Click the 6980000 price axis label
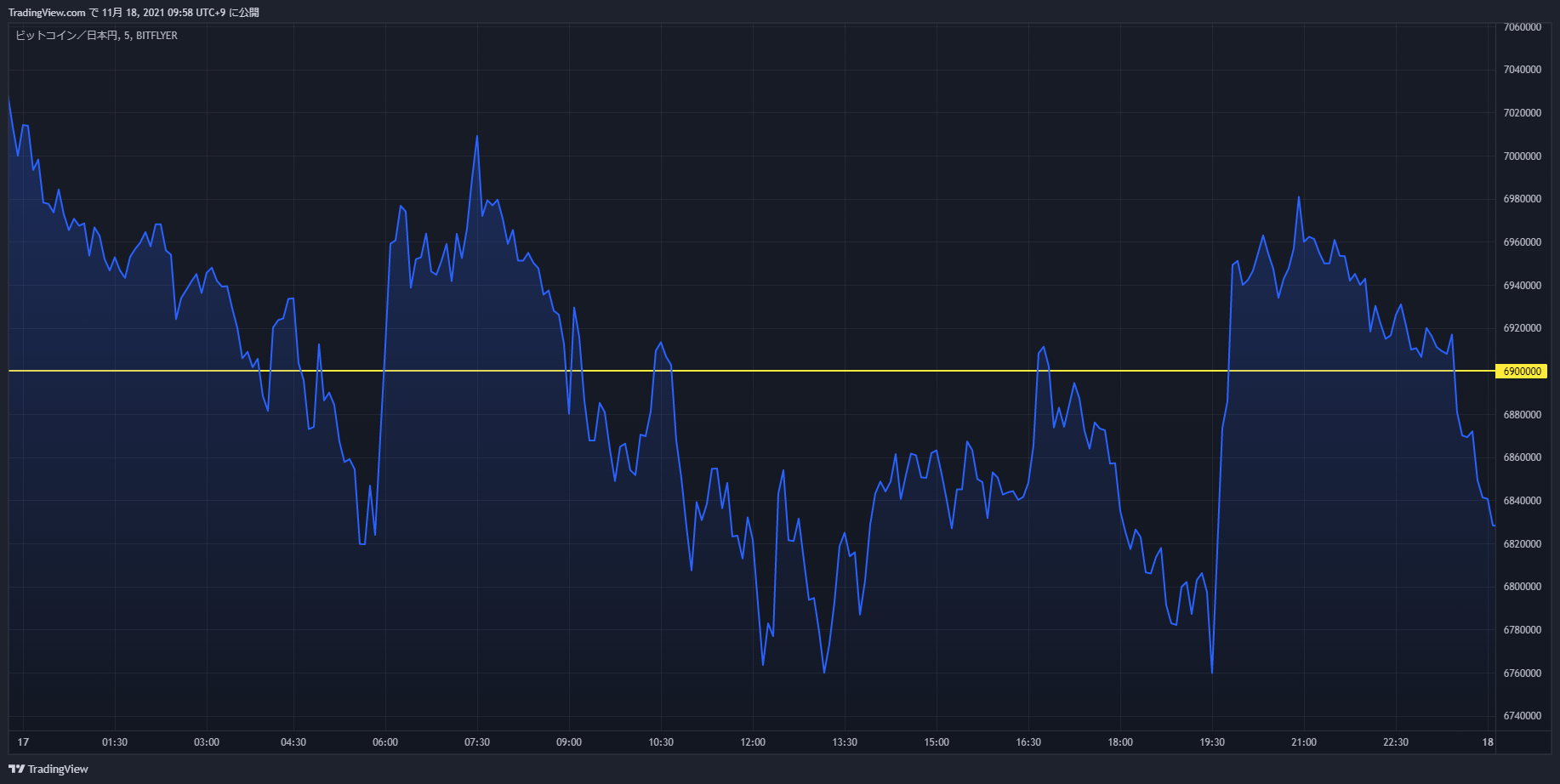The image size is (1560, 784). tap(1523, 199)
